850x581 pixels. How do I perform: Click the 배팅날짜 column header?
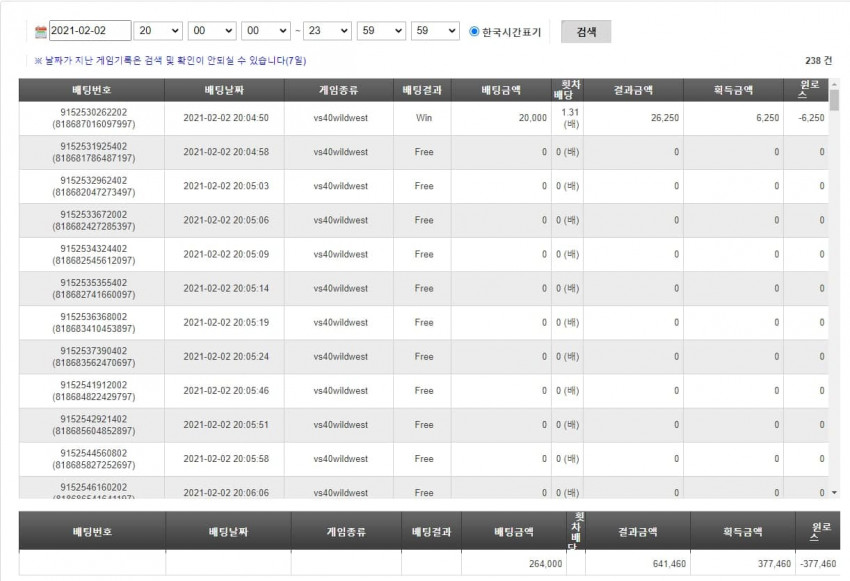pos(224,90)
